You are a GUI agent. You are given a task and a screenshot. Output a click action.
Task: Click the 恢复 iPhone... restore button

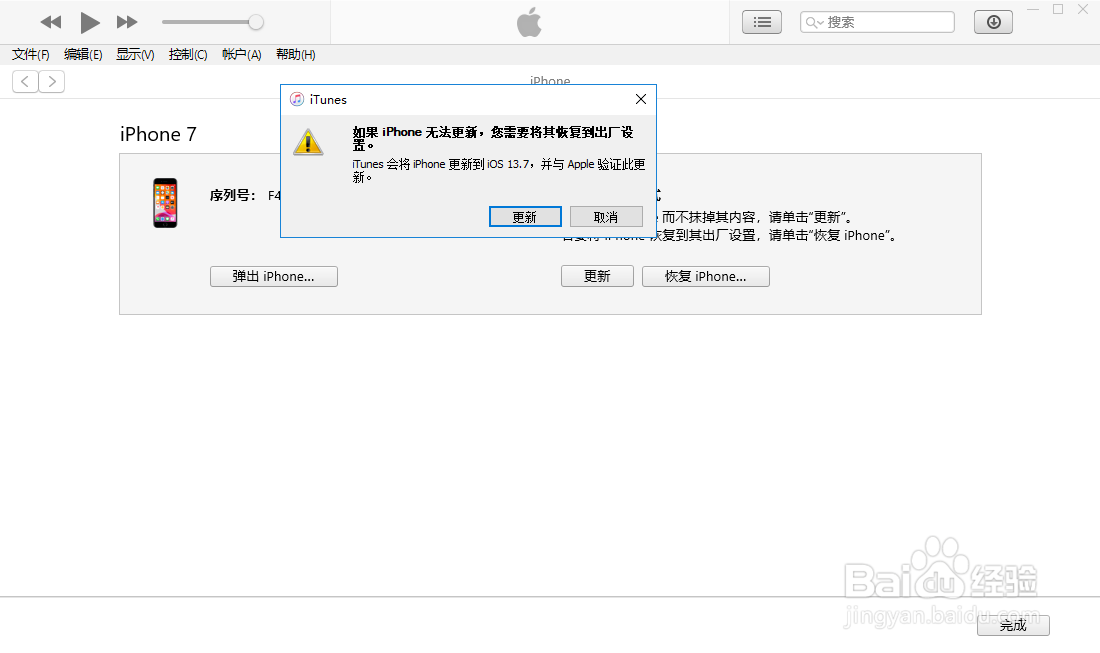[x=706, y=276]
